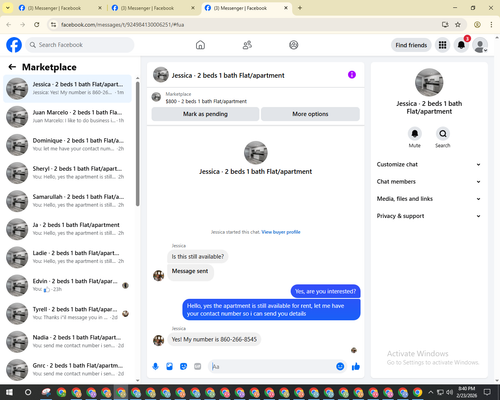Choose a sticker icon in composer
Viewport: 500px width, 400px height.
(183, 367)
